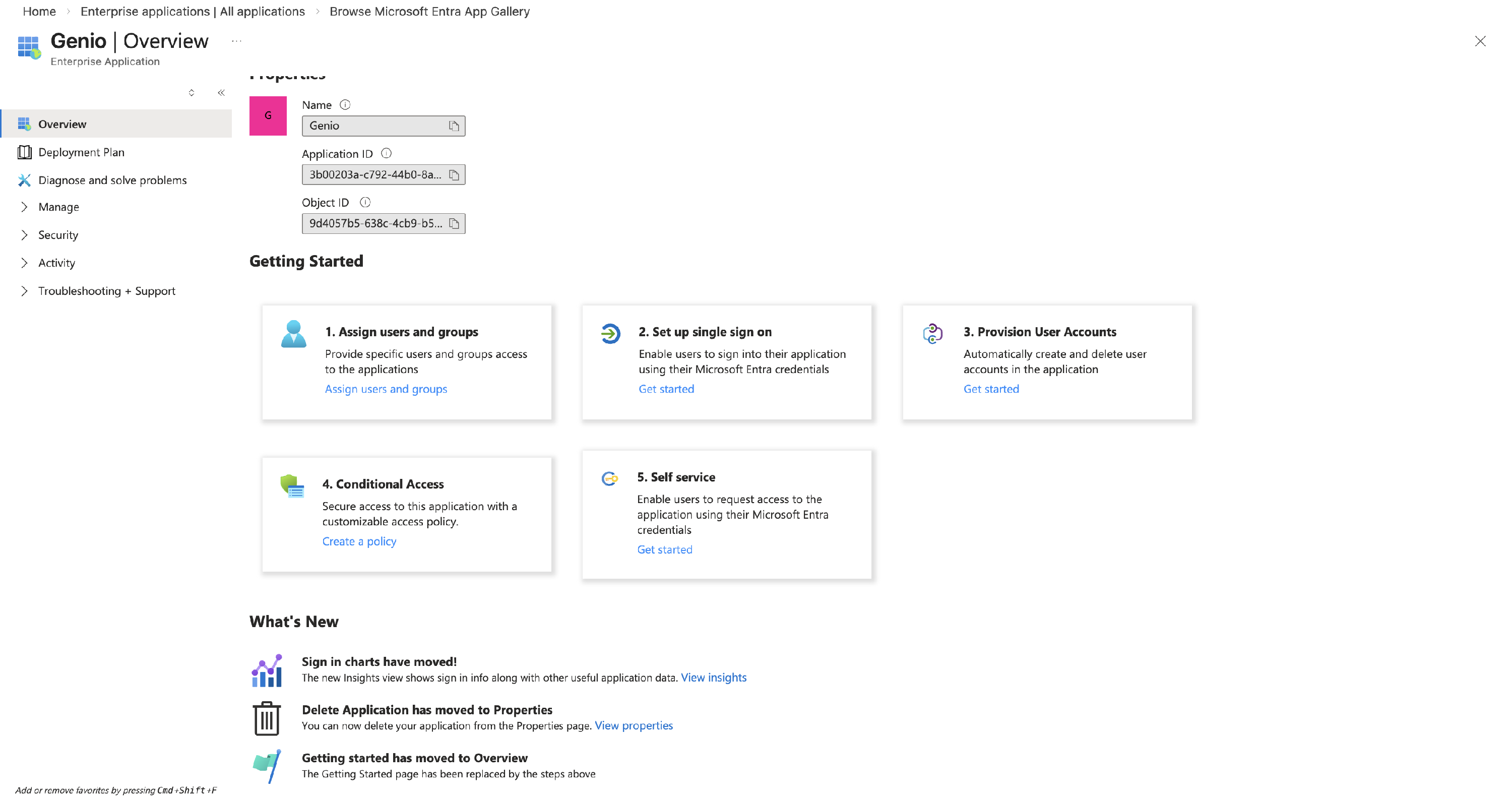The image size is (1512, 799).
Task: Click the Genio application logo in the header
Action: 28,47
